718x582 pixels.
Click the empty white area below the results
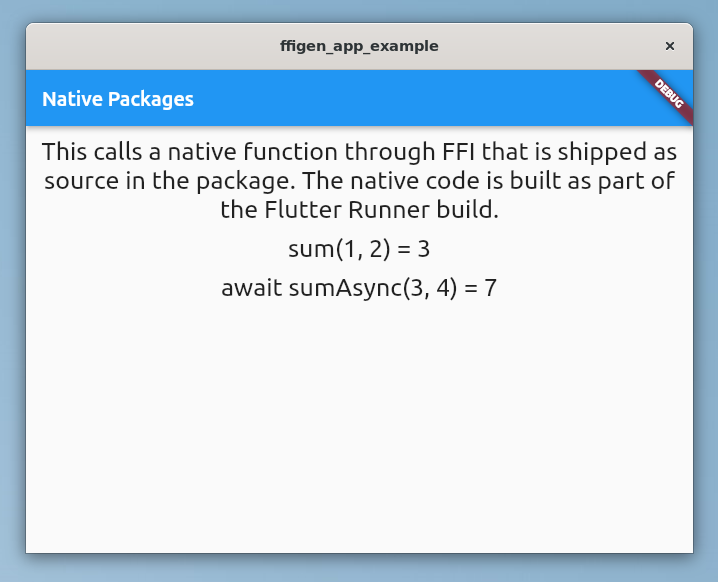359,430
